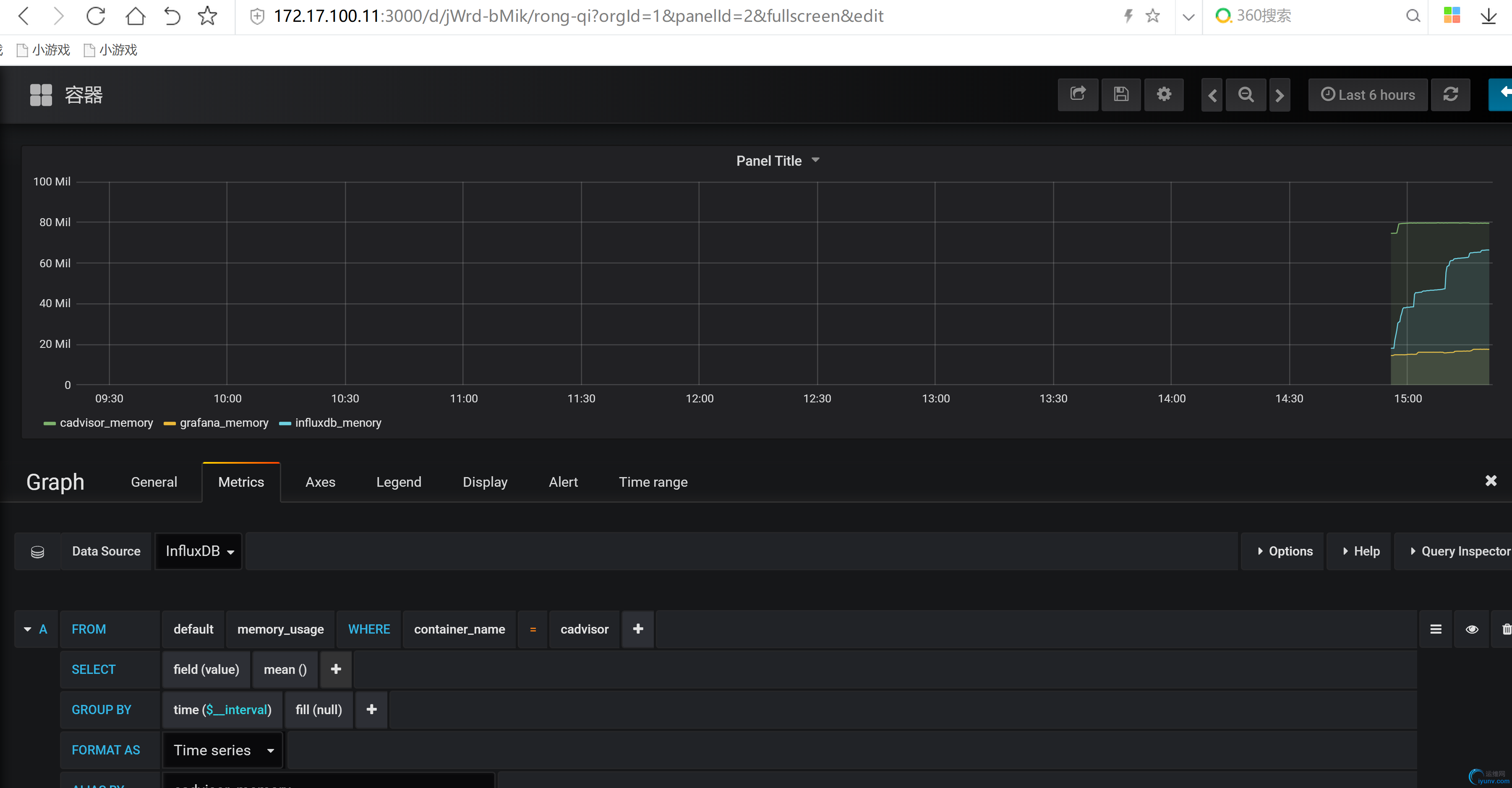The height and width of the screenshot is (788, 1512).
Task: Click the shield security icon in address bar
Action: tap(256, 16)
